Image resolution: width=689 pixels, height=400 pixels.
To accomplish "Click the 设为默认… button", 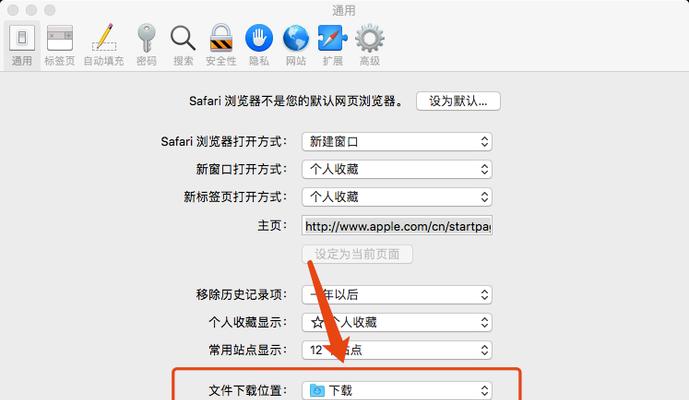I will click(x=458, y=101).
